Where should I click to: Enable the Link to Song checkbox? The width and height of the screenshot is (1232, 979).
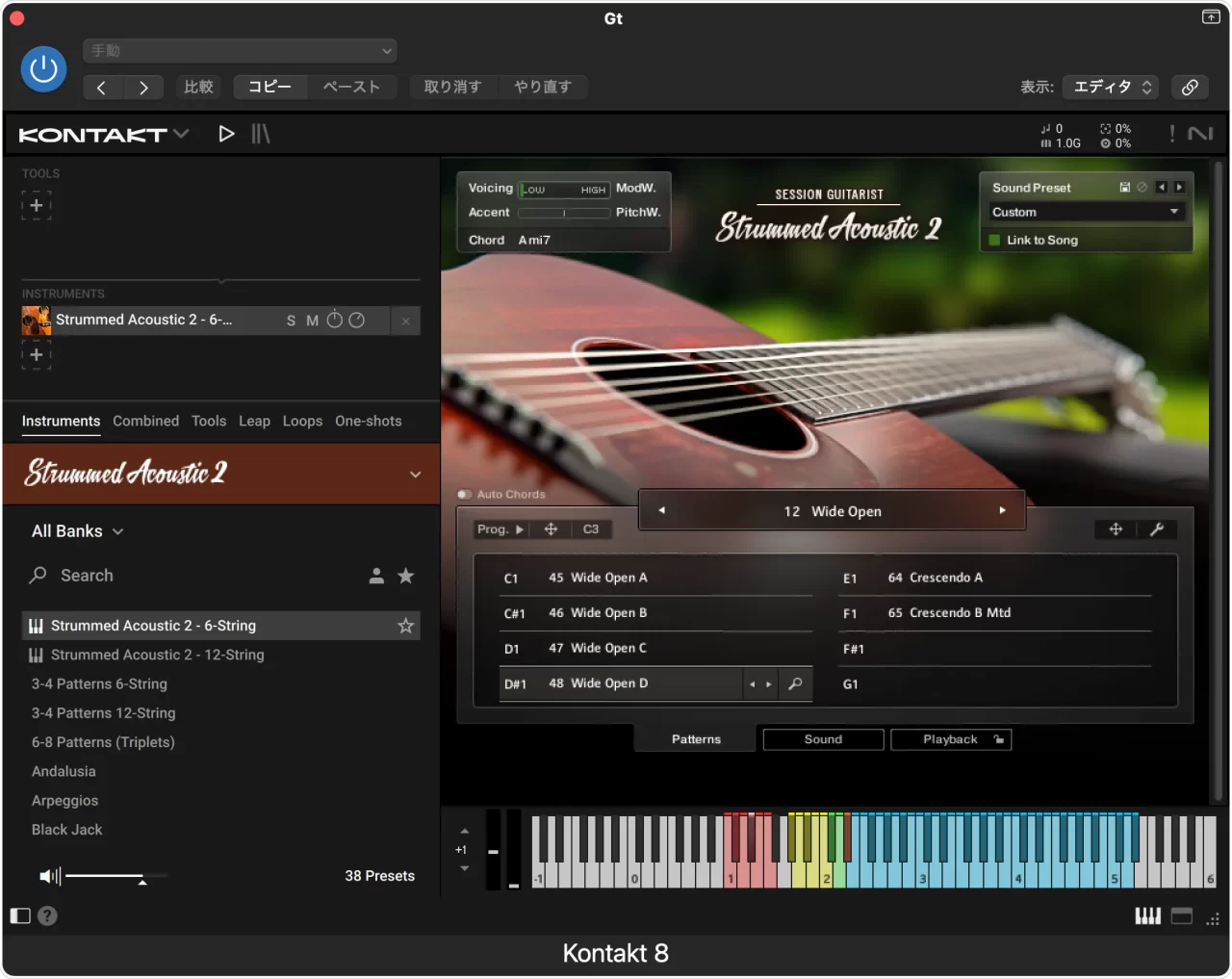pos(995,240)
